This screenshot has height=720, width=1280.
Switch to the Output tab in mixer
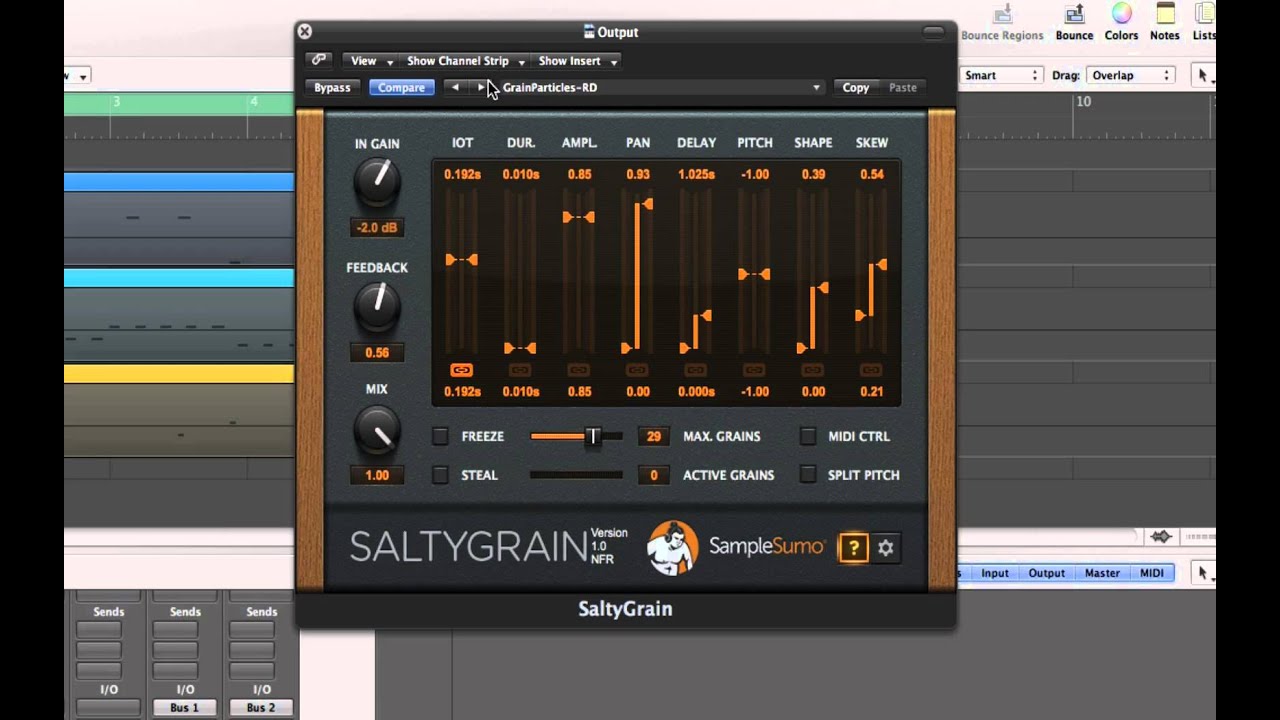click(x=1047, y=573)
